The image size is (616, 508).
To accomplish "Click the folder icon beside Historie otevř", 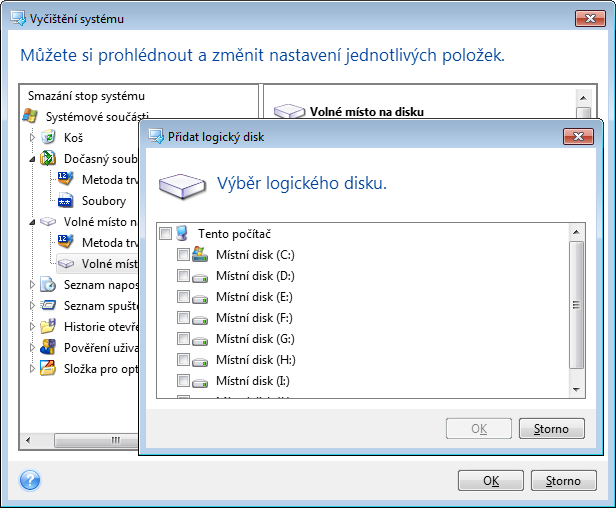I will pyautogui.click(x=48, y=326).
